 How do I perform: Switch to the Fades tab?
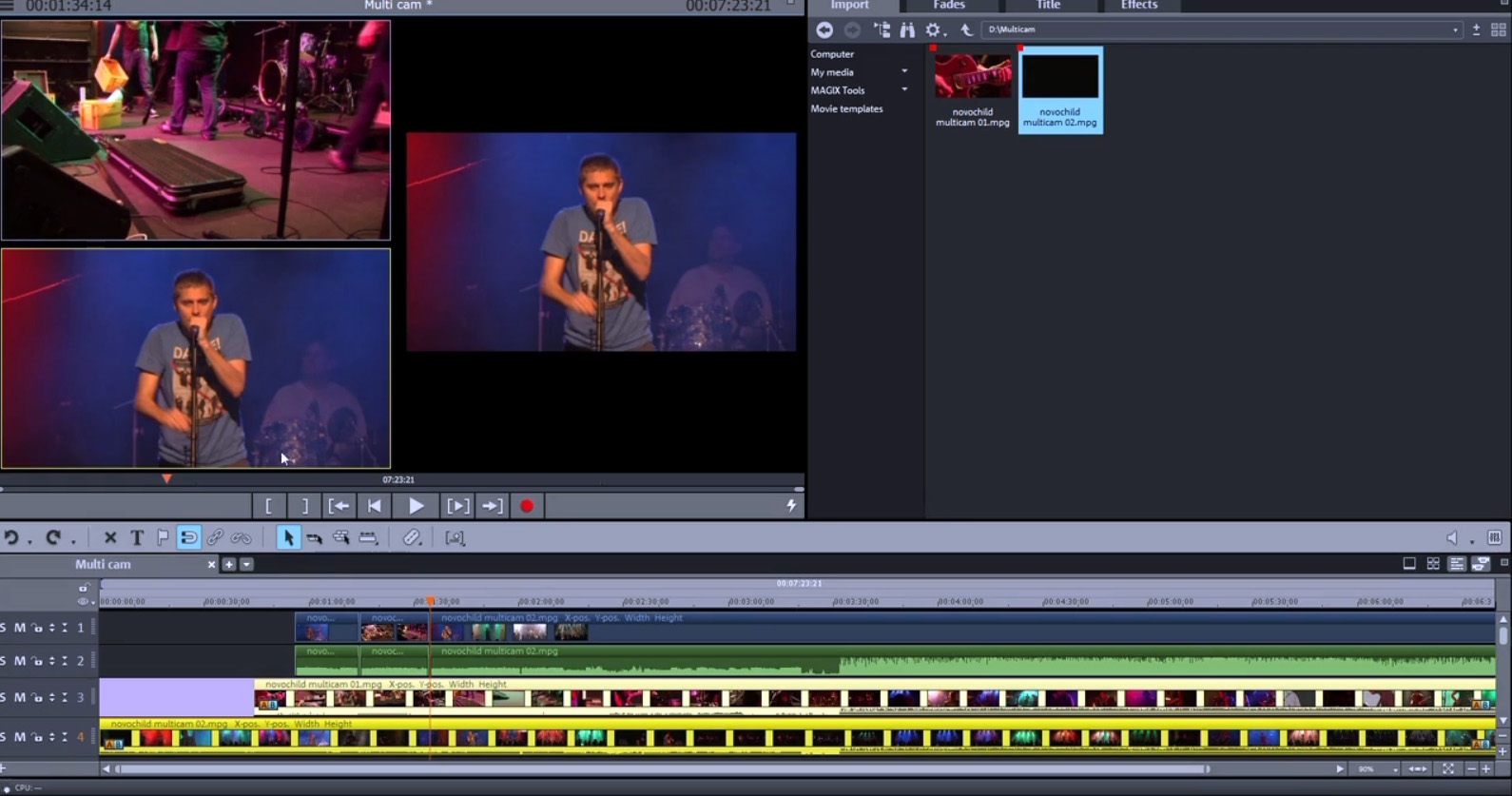[949, 6]
